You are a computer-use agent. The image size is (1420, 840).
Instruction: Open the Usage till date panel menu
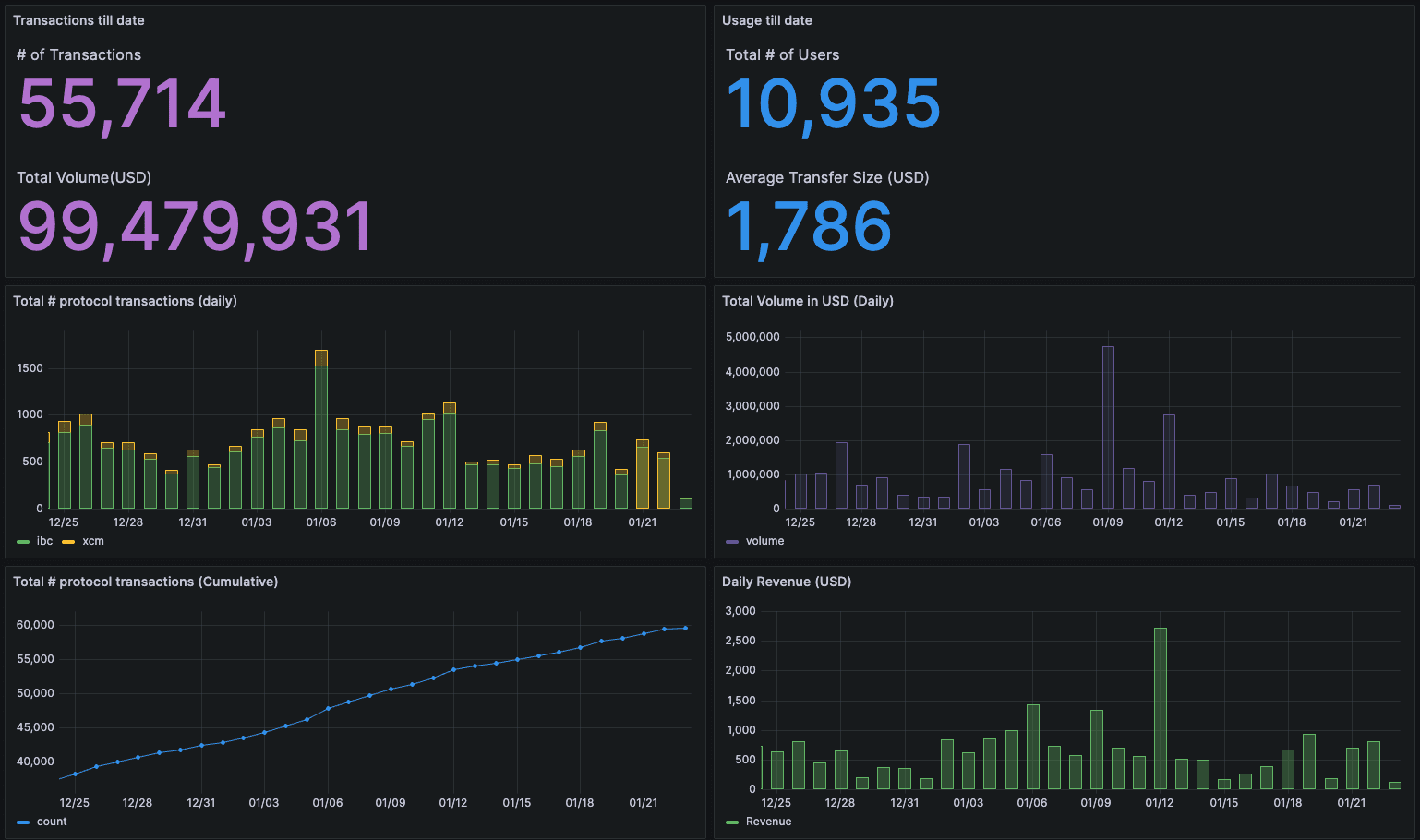pos(766,20)
